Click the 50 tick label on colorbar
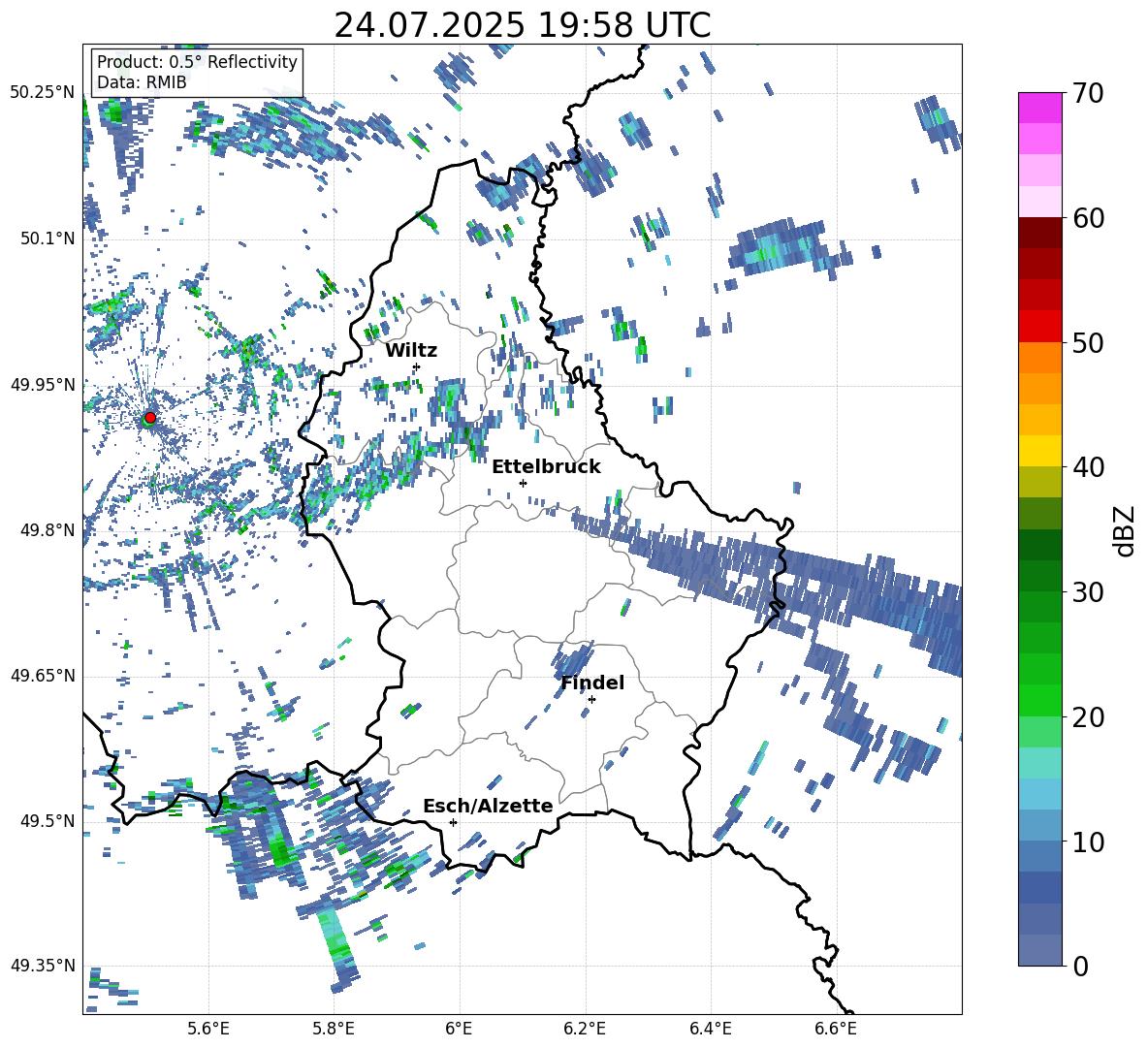 tap(1087, 342)
